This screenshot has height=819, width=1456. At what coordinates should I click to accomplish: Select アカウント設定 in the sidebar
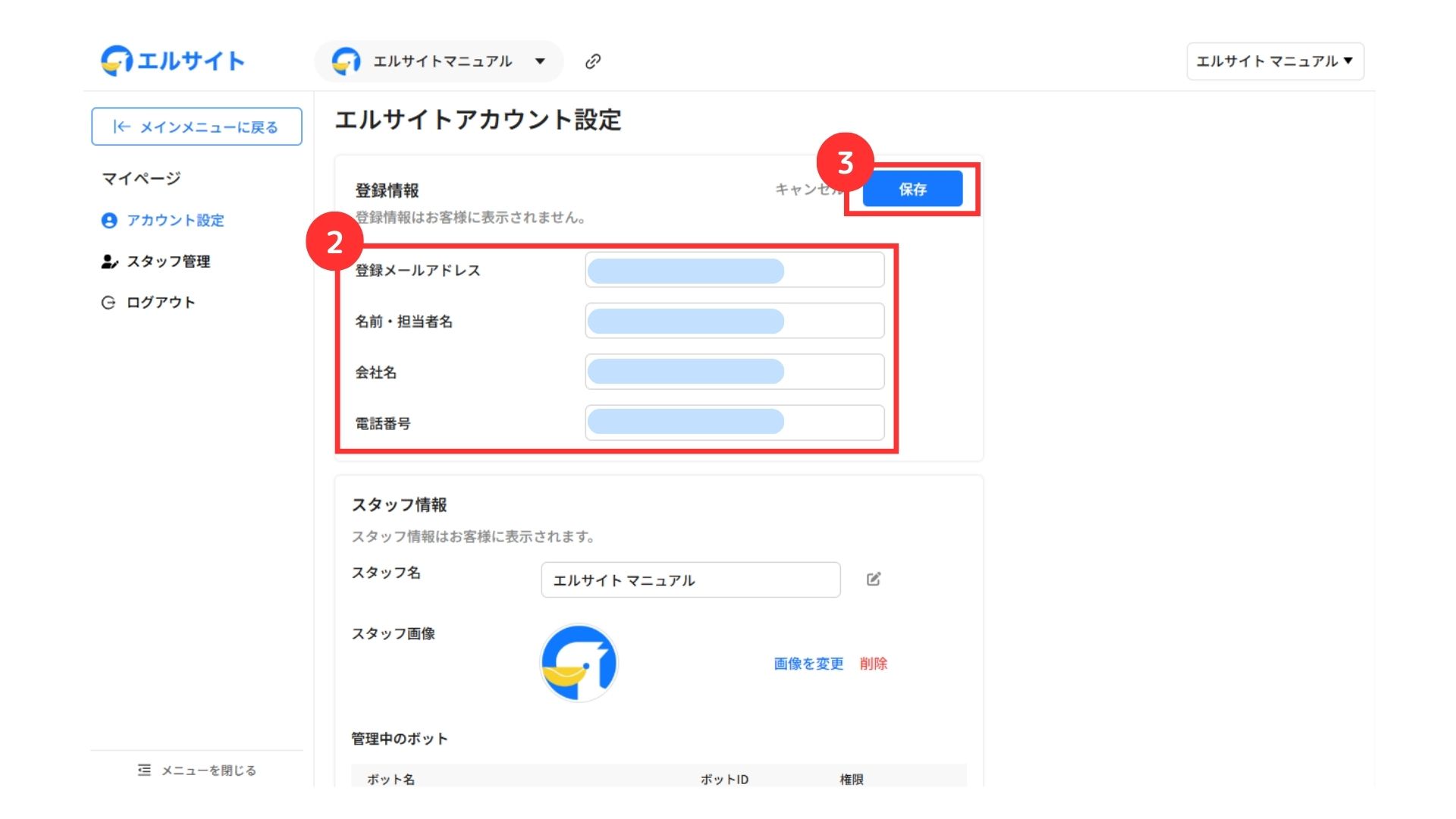click(175, 221)
